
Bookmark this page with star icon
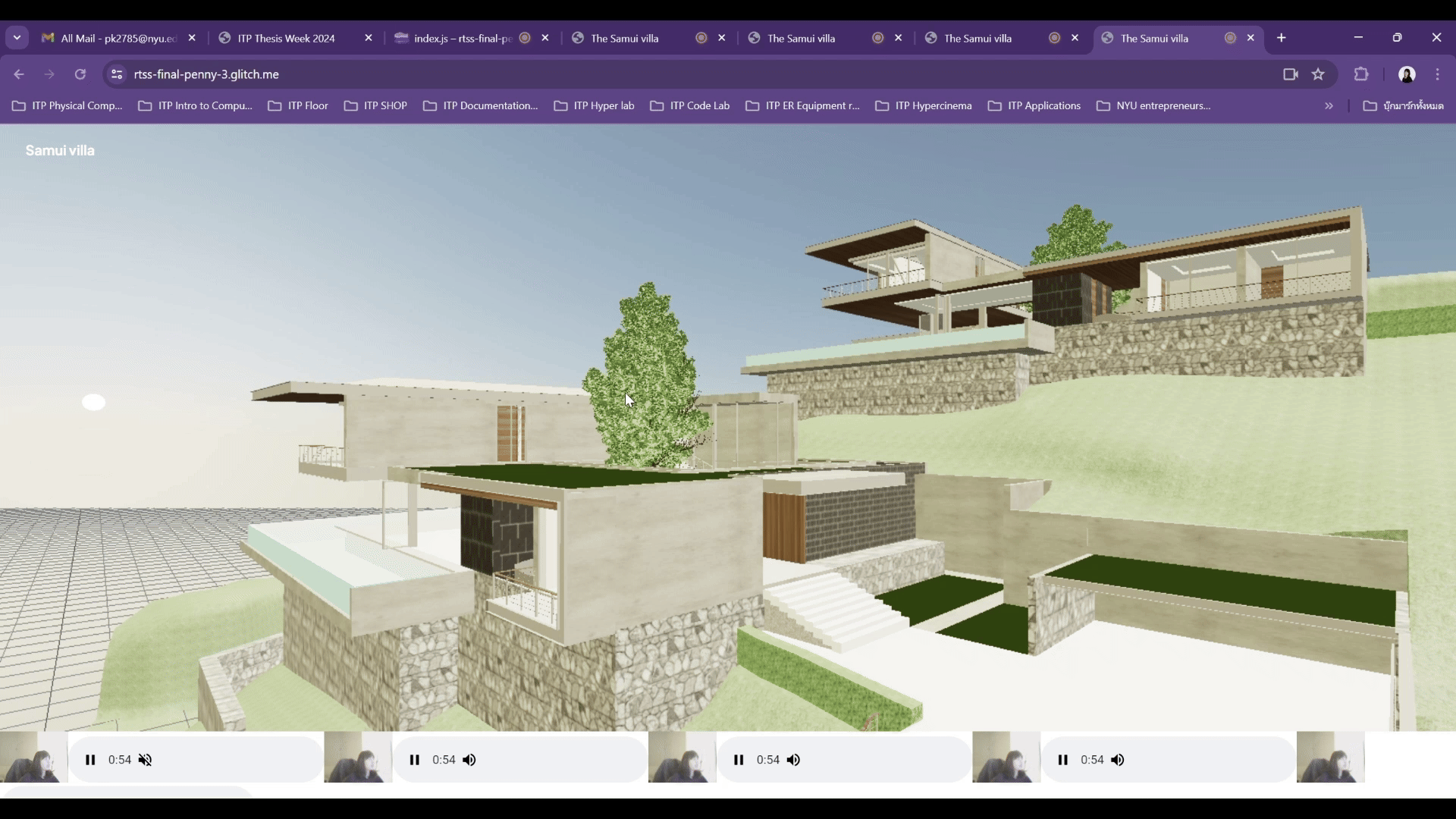(x=1318, y=74)
